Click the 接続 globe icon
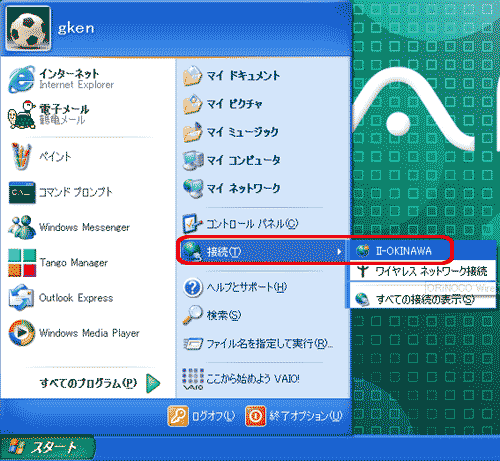The width and height of the screenshot is (500, 461). tap(191, 251)
